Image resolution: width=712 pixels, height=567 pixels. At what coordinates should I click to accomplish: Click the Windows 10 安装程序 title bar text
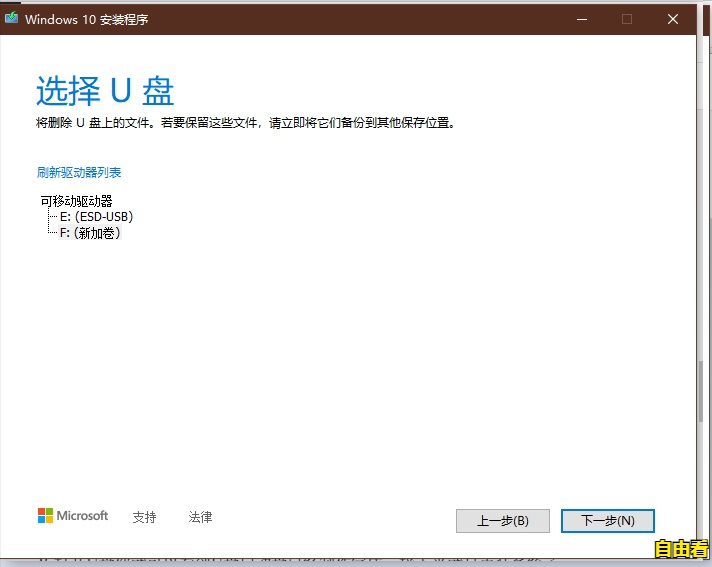[86, 20]
